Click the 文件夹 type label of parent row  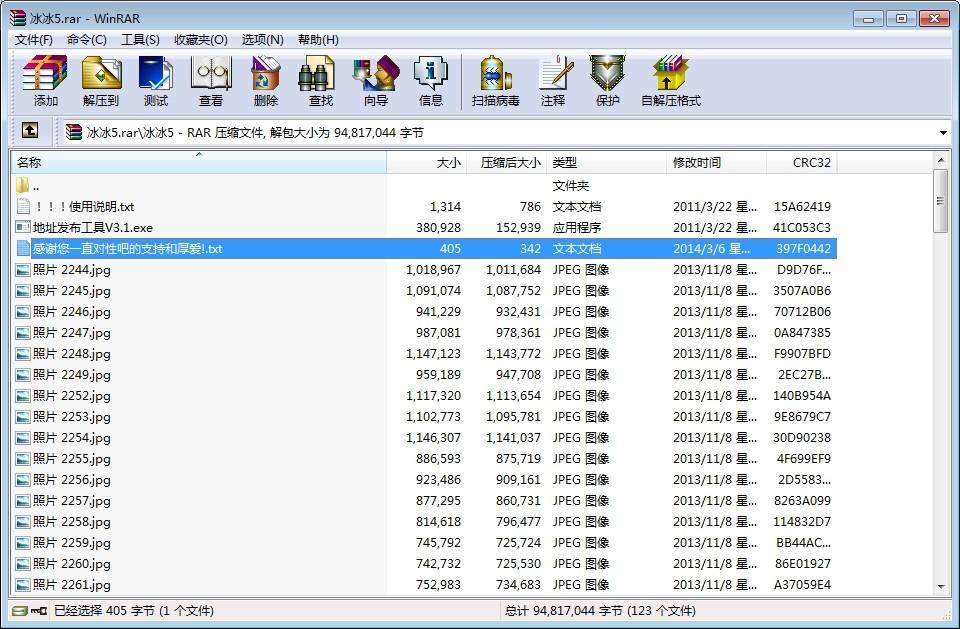(x=571, y=186)
